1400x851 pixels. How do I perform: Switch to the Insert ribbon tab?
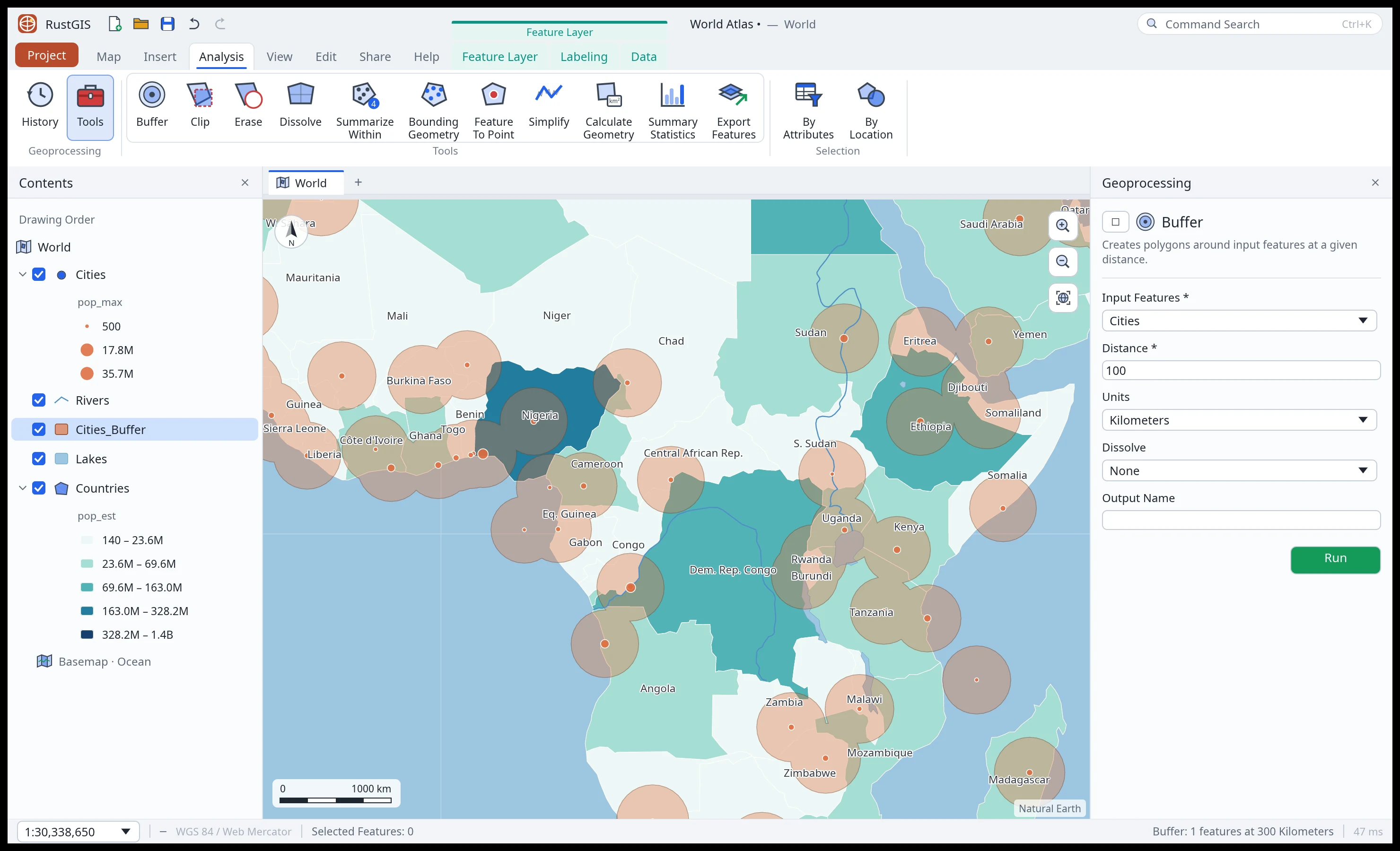[160, 57]
